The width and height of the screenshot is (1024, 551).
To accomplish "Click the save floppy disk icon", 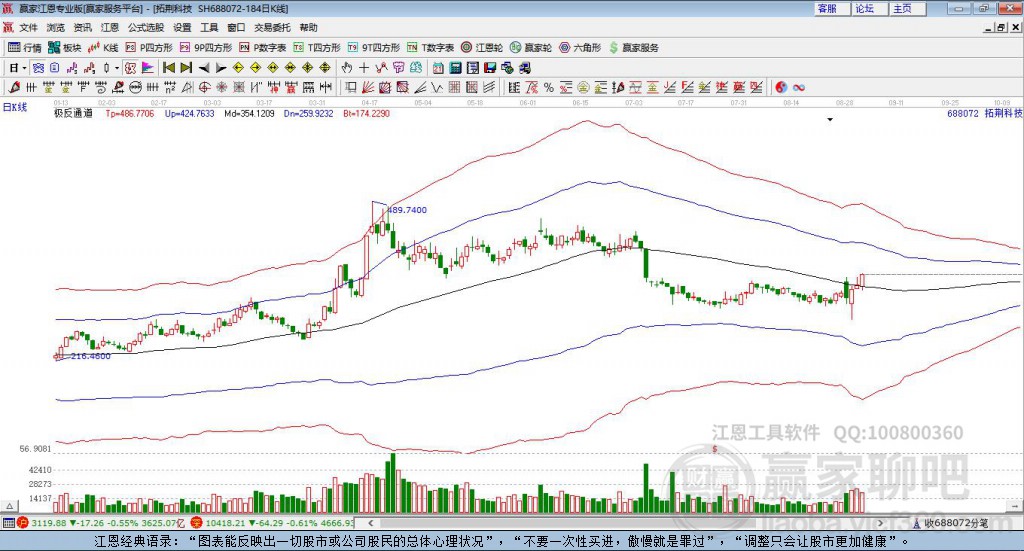I will 490,68.
